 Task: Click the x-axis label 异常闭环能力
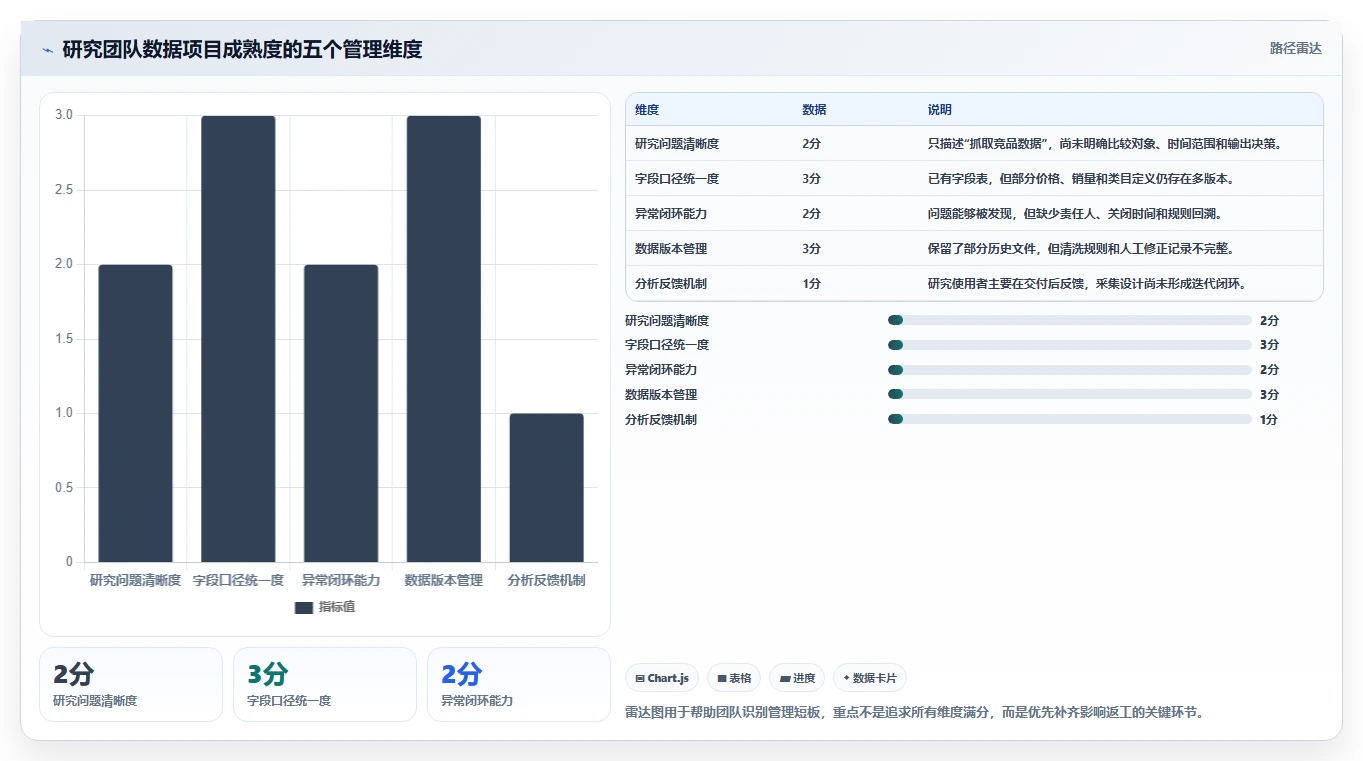pos(341,581)
